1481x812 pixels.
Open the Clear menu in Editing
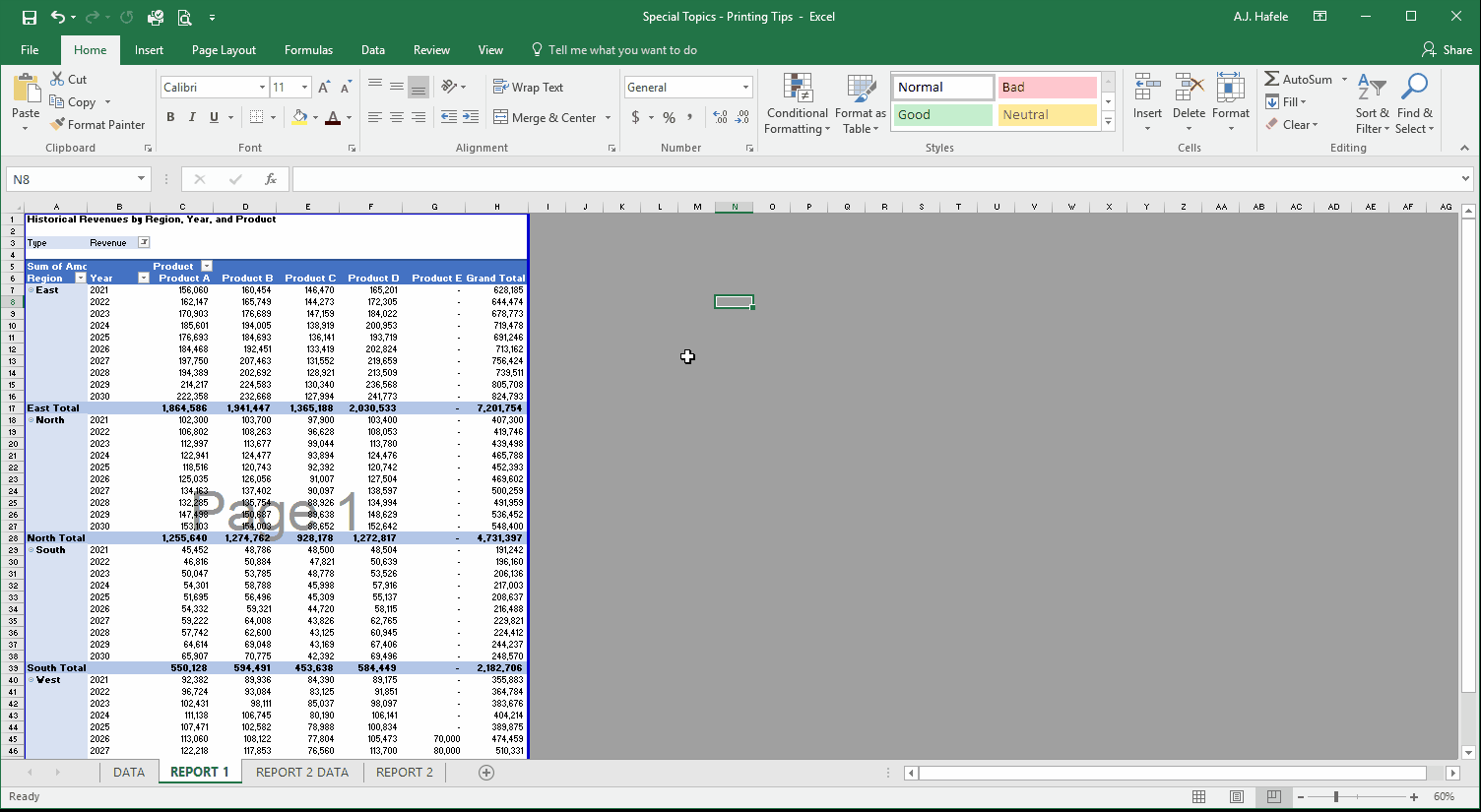coord(1291,125)
